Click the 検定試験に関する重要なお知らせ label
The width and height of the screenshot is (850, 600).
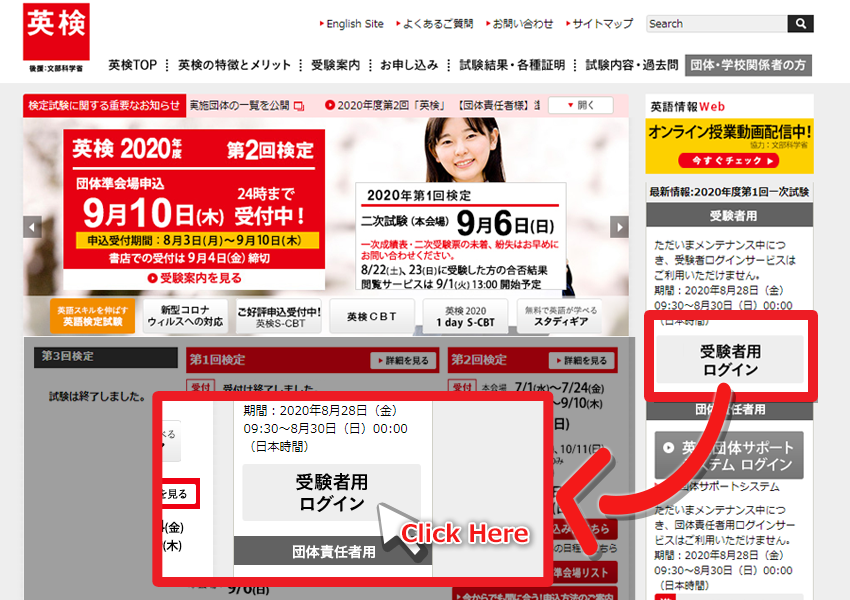[x=104, y=106]
